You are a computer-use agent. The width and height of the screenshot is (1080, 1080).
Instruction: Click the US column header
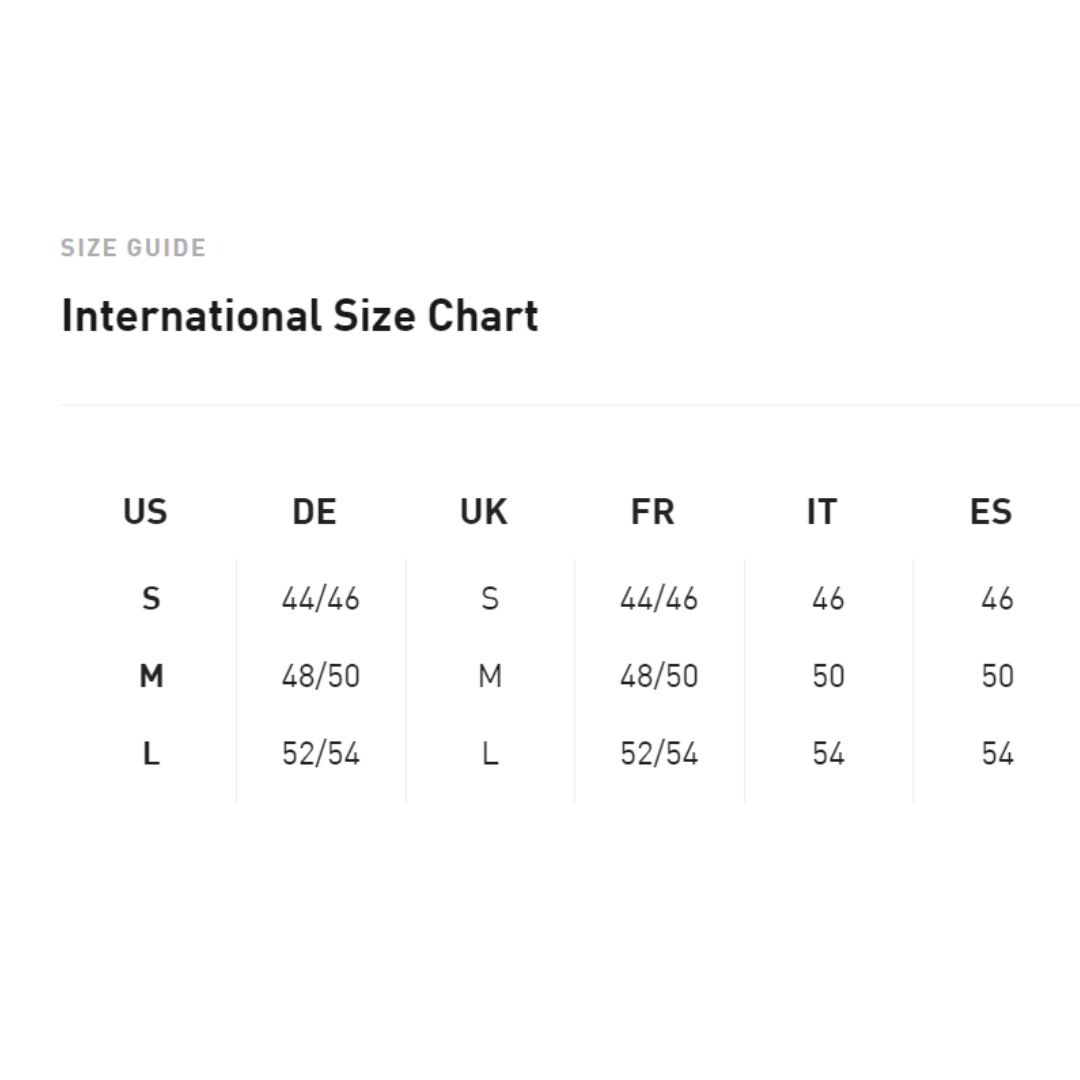145,511
